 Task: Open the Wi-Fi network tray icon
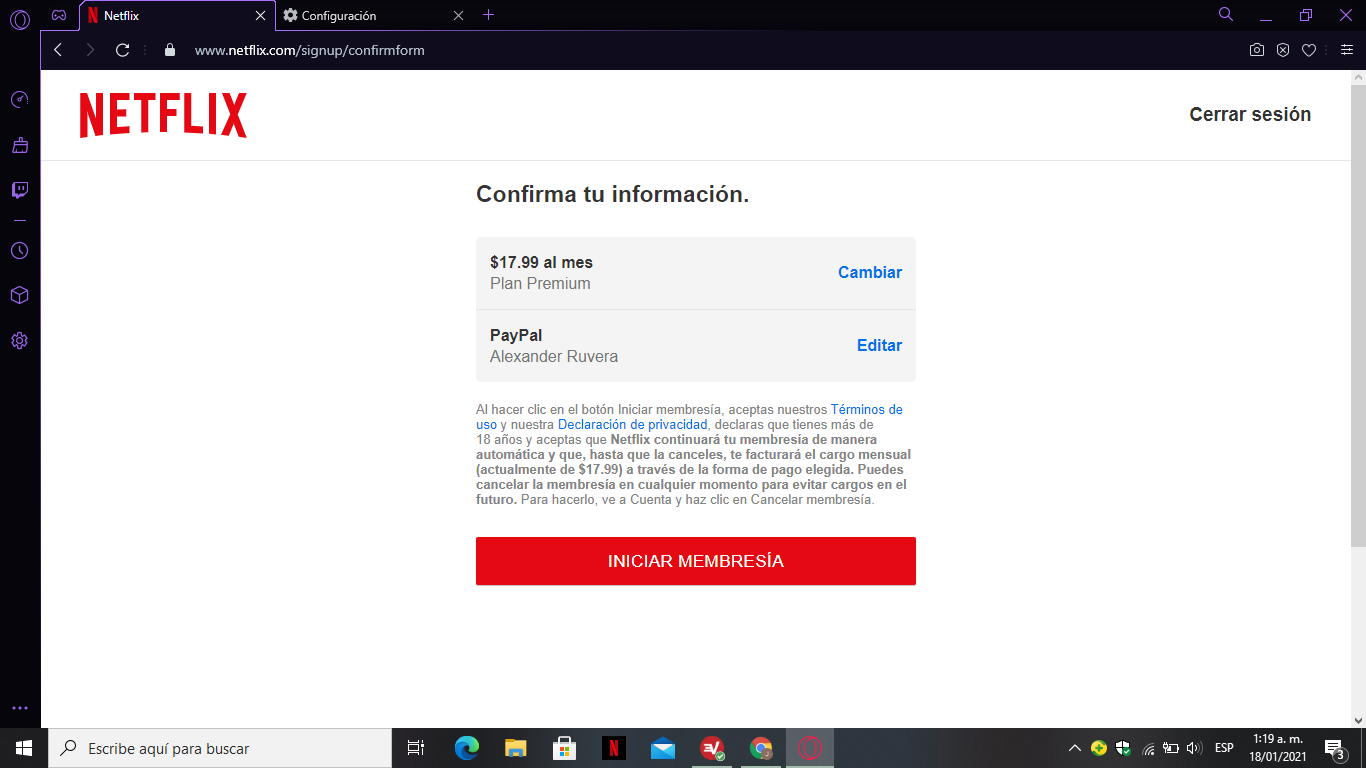[1148, 748]
